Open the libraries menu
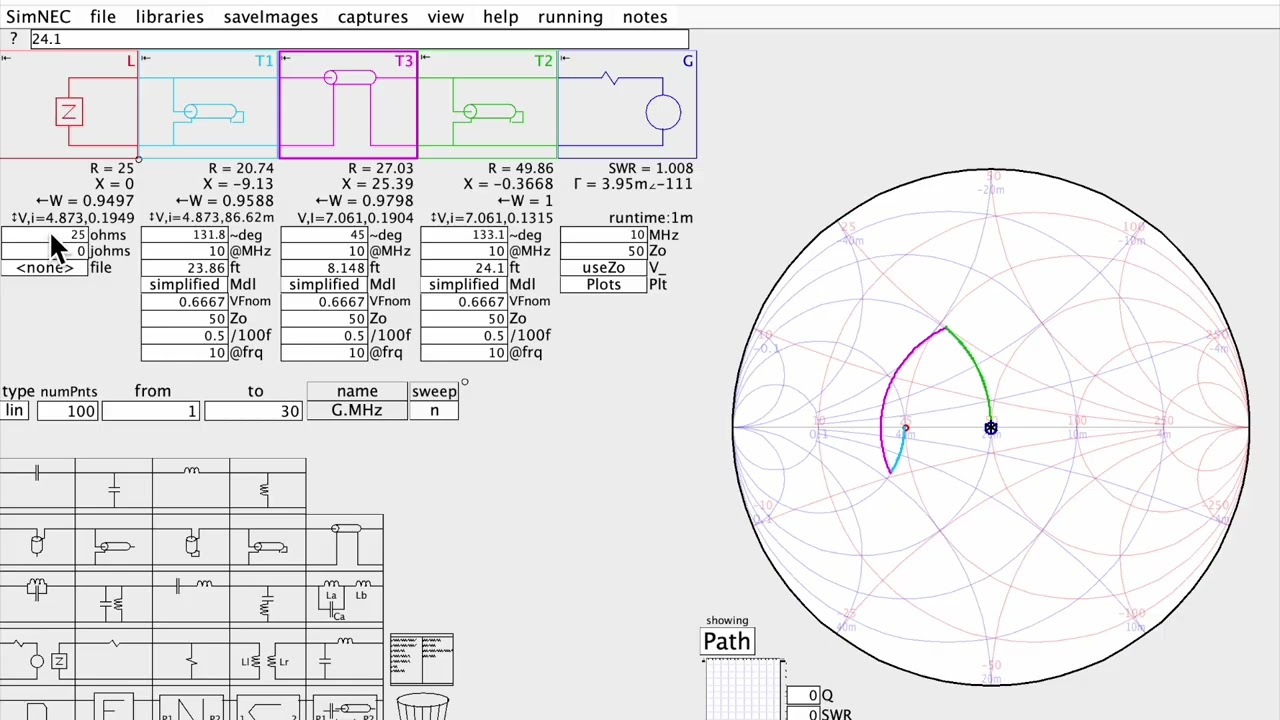The image size is (1280, 720). (x=170, y=17)
